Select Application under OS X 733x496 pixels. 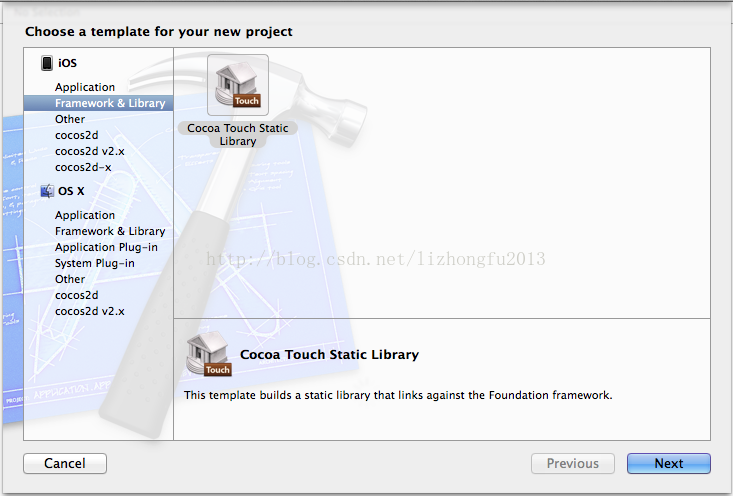(85, 215)
